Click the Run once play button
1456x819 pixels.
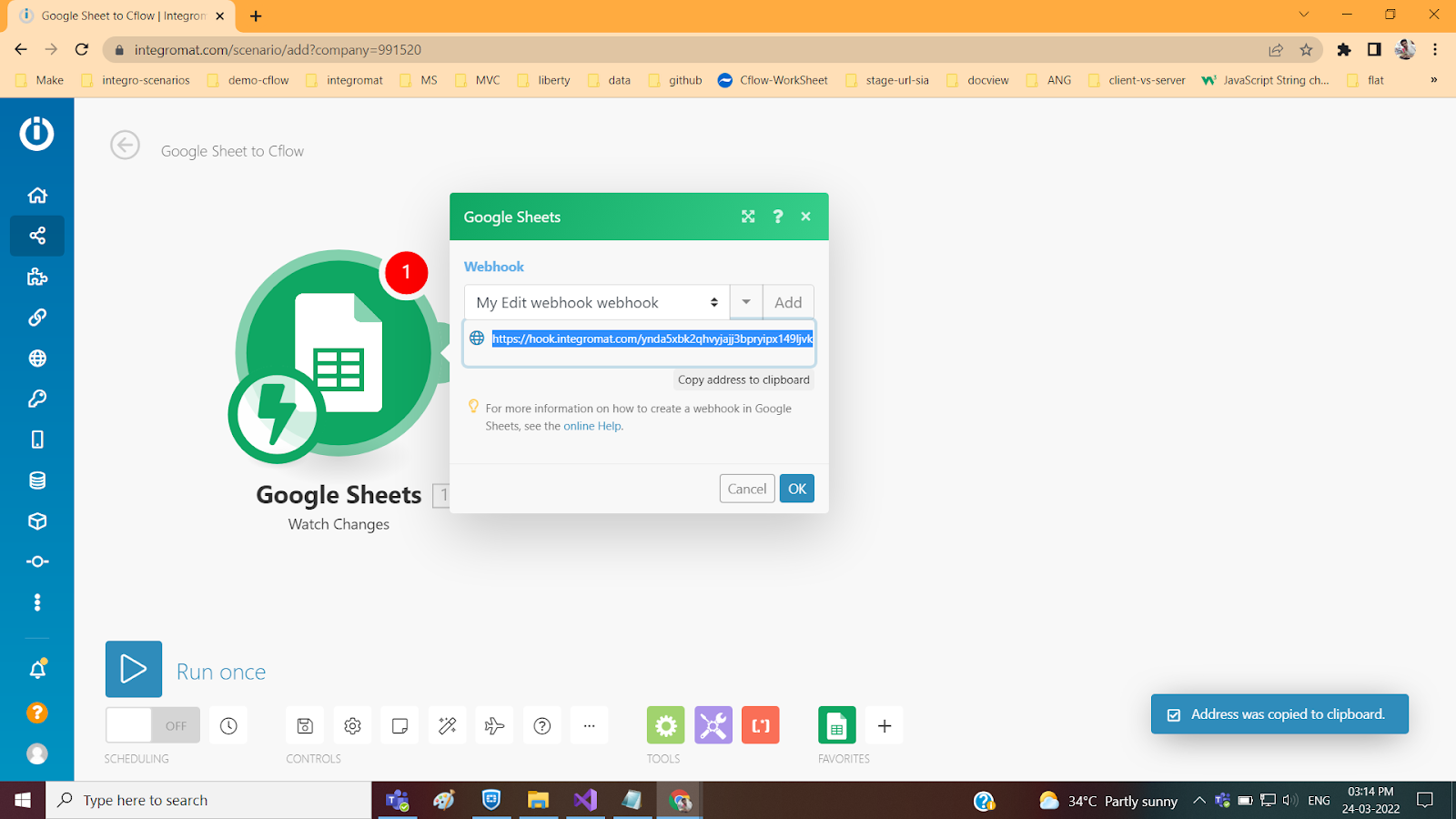134,669
